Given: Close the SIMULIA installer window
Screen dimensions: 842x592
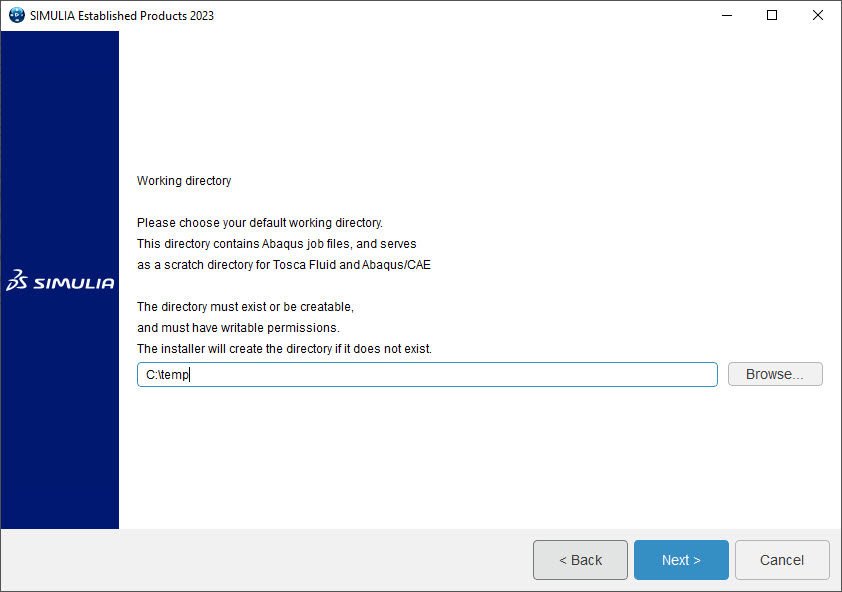Looking at the screenshot, I should [x=817, y=15].
